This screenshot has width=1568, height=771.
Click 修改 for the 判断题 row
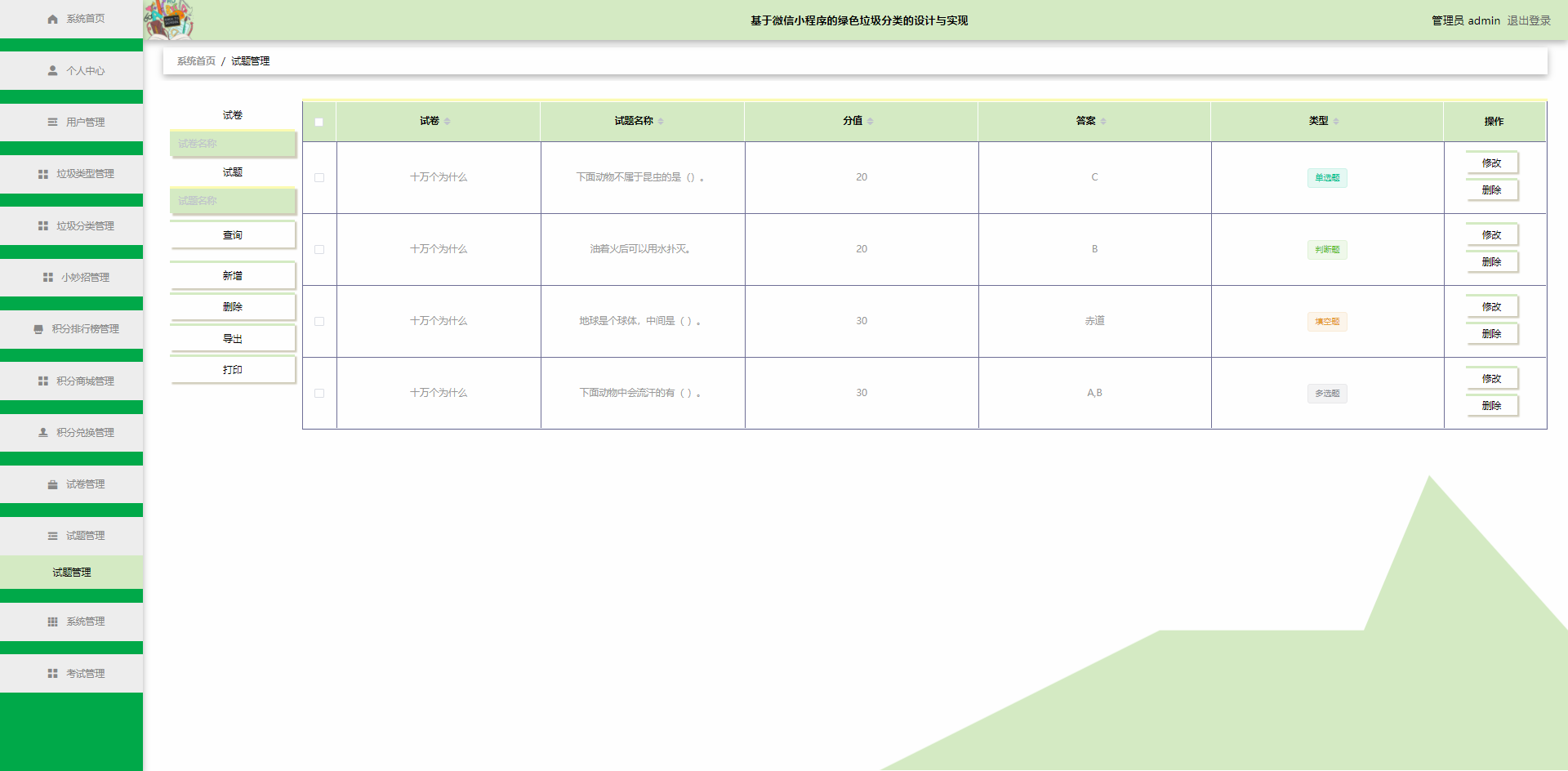1492,235
